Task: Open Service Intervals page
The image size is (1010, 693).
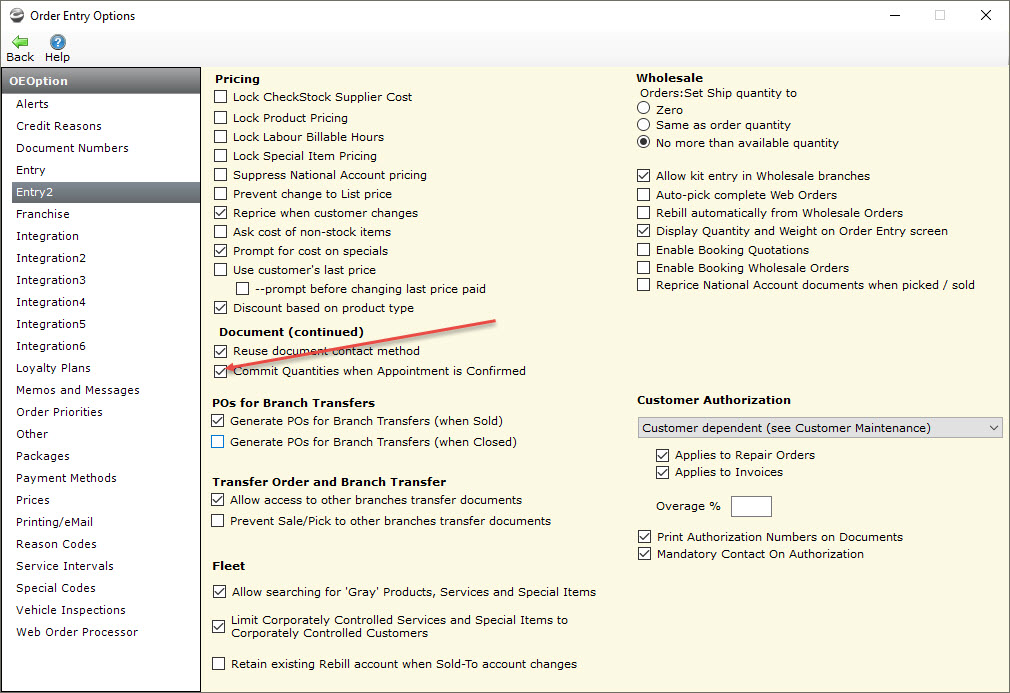Action: (65, 565)
